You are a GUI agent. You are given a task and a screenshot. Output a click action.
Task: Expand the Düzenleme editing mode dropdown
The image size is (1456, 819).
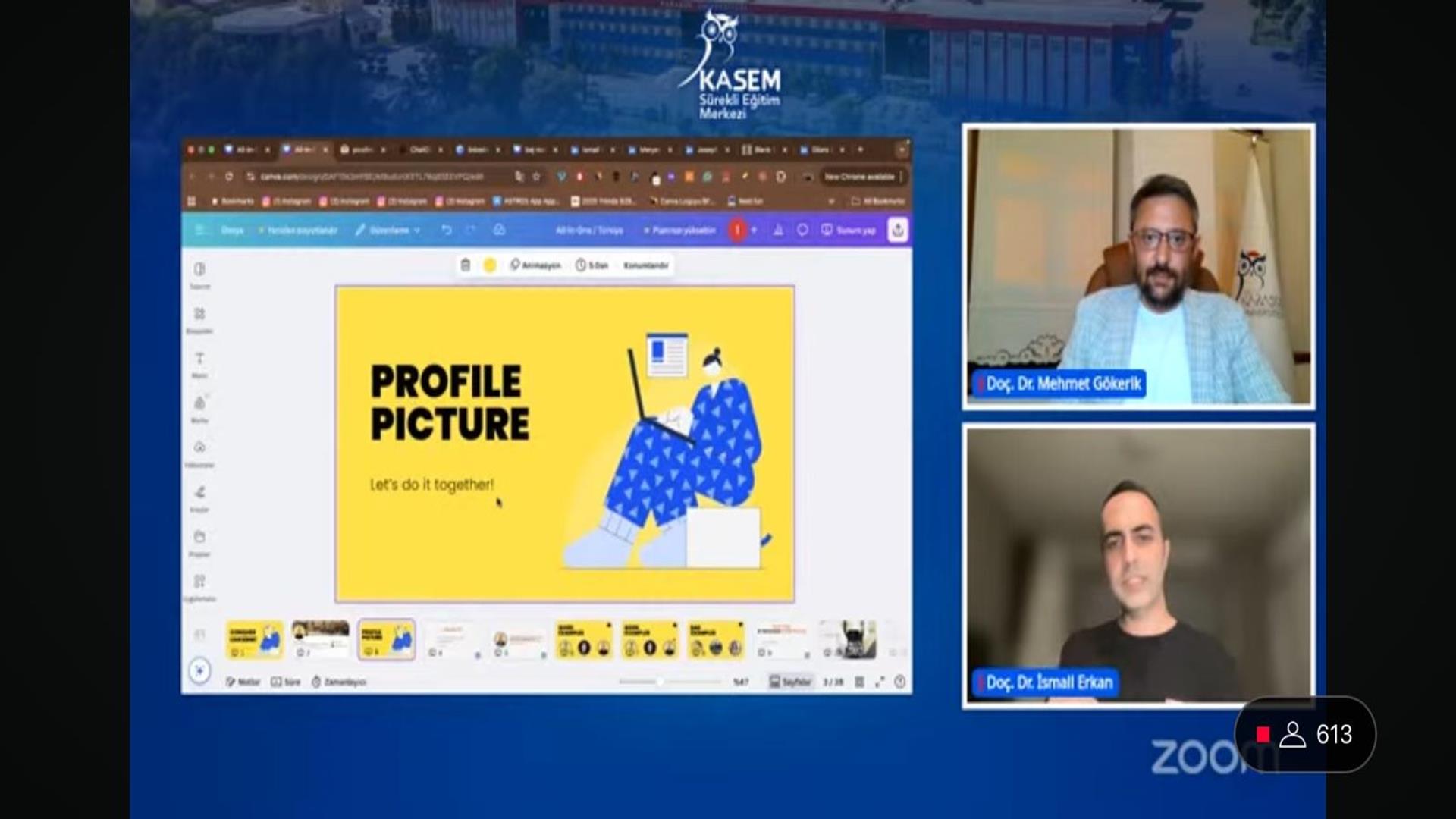pyautogui.click(x=388, y=230)
